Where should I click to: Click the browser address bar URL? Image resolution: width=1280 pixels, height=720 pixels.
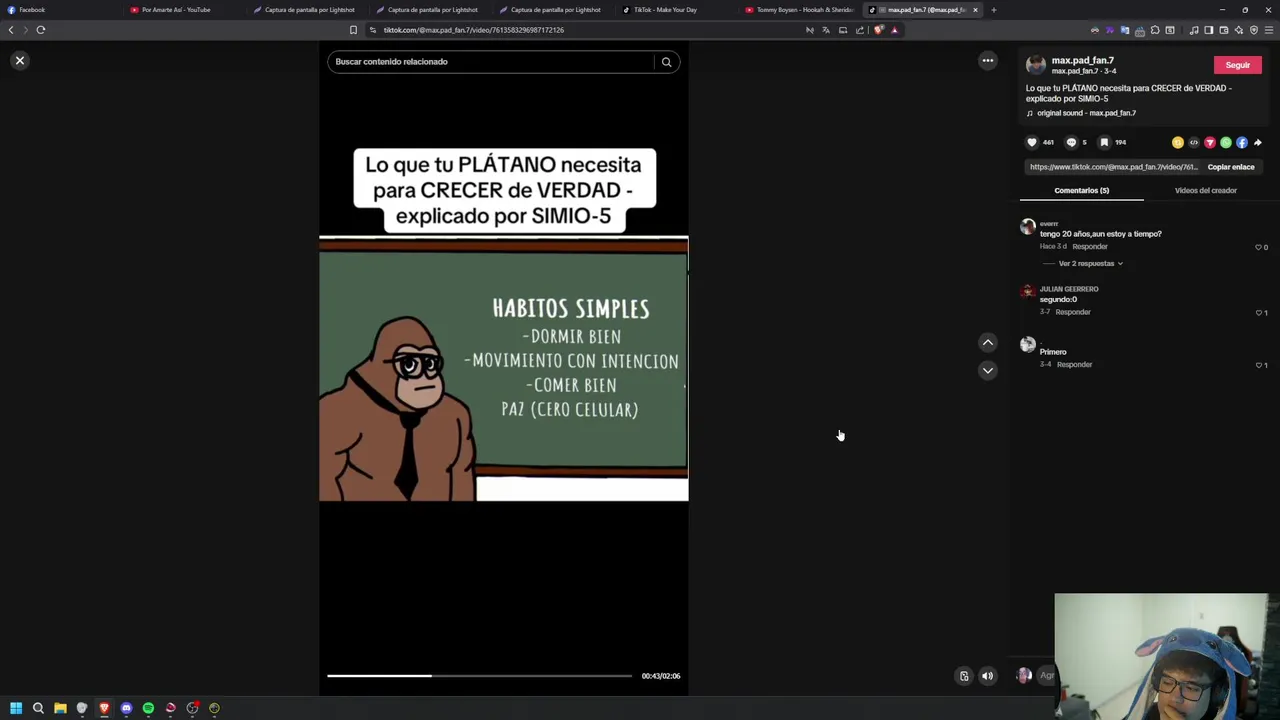tap(474, 30)
